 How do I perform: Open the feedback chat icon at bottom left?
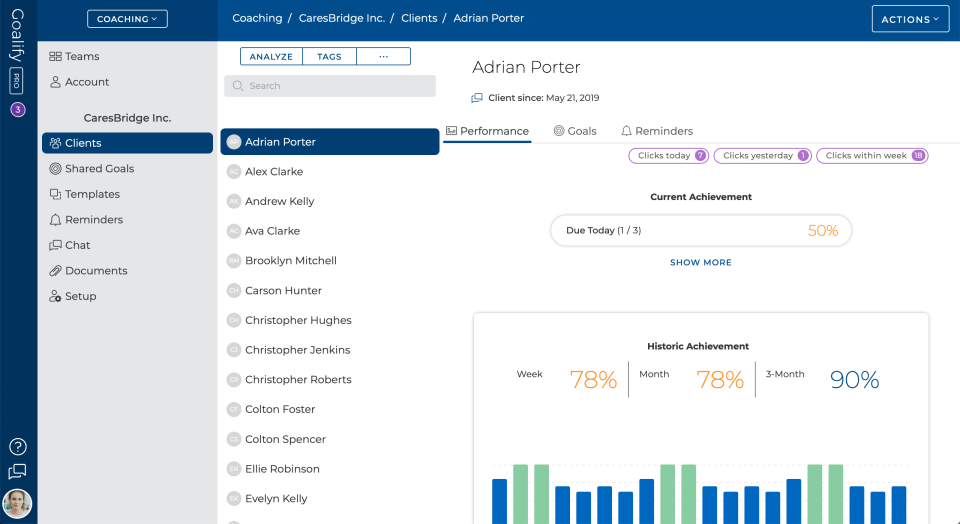pyautogui.click(x=18, y=471)
